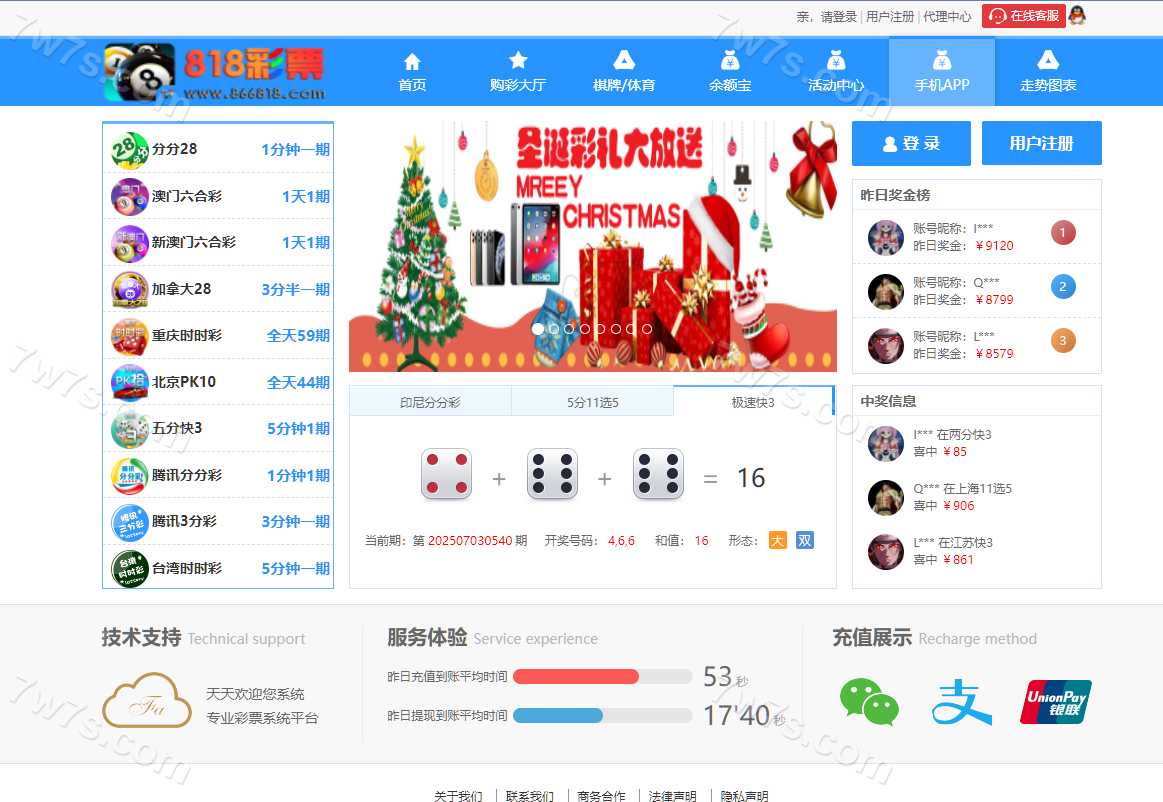Open the 北京PK10 game icon

(x=129, y=382)
